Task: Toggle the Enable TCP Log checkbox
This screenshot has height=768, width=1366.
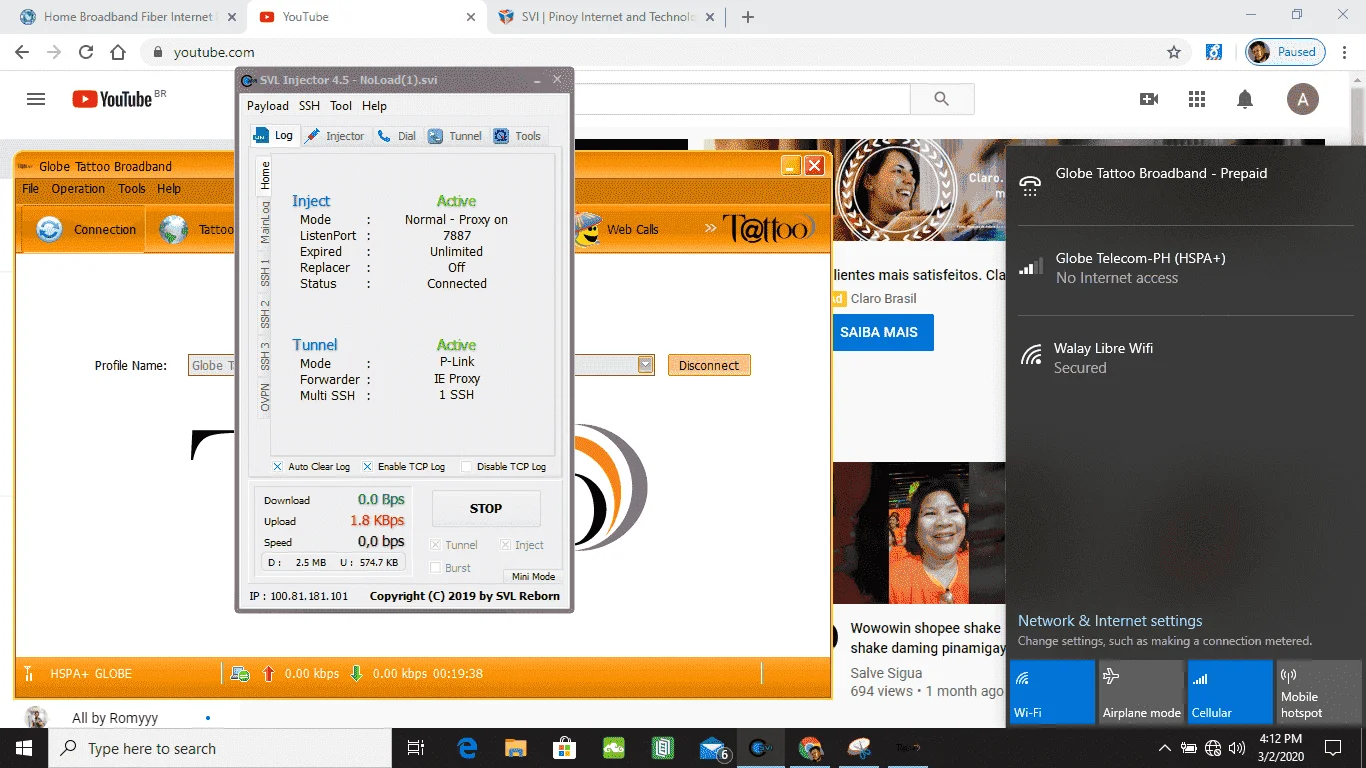Action: [x=368, y=467]
